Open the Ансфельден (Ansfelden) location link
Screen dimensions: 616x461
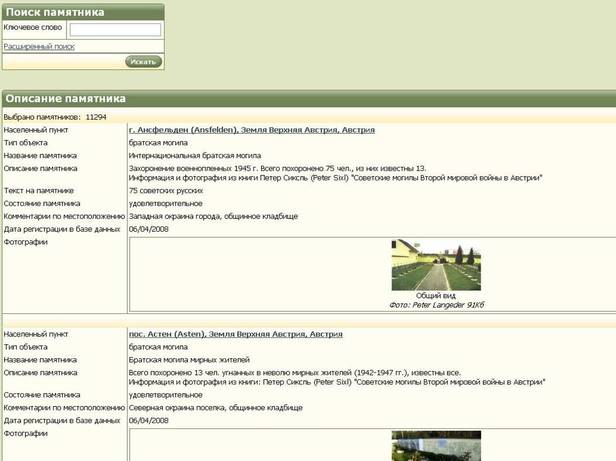[252, 130]
